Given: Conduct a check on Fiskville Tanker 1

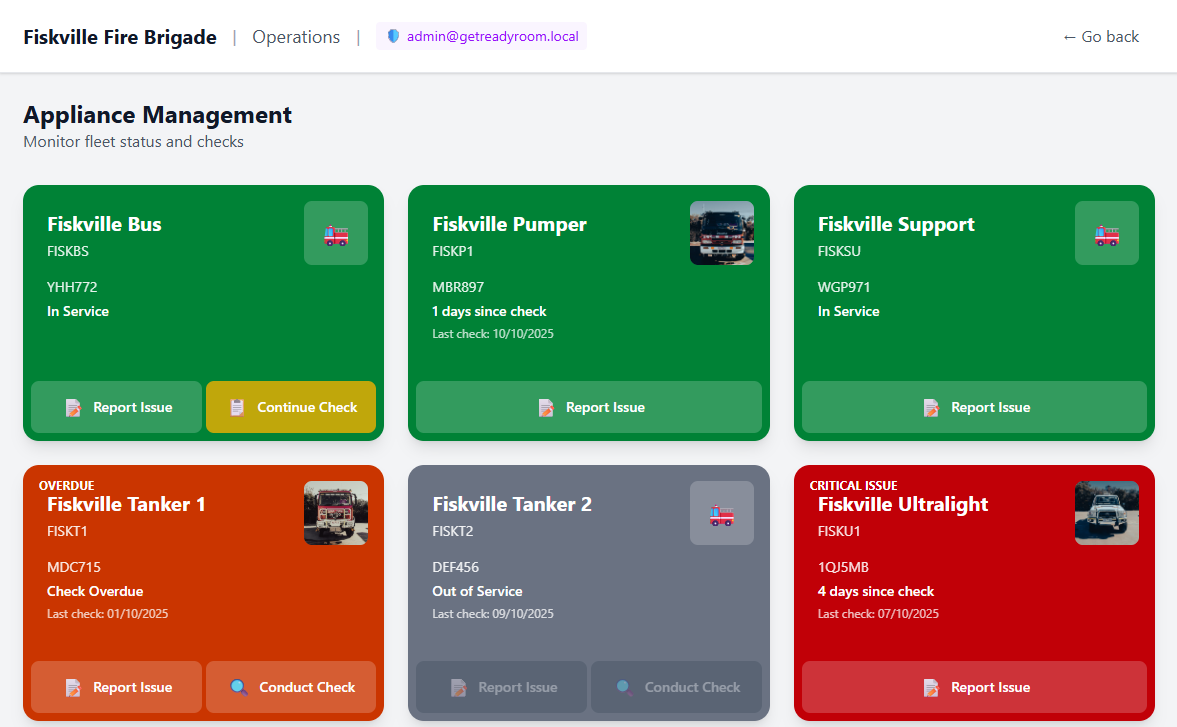Looking at the screenshot, I should (291, 687).
